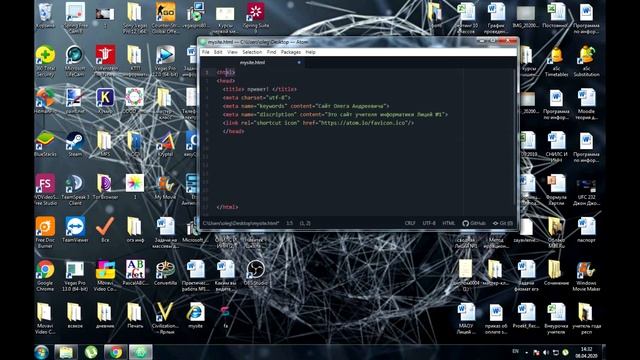Open the паспорт Word document
This screenshot has height=360, width=640.
pos(586,230)
